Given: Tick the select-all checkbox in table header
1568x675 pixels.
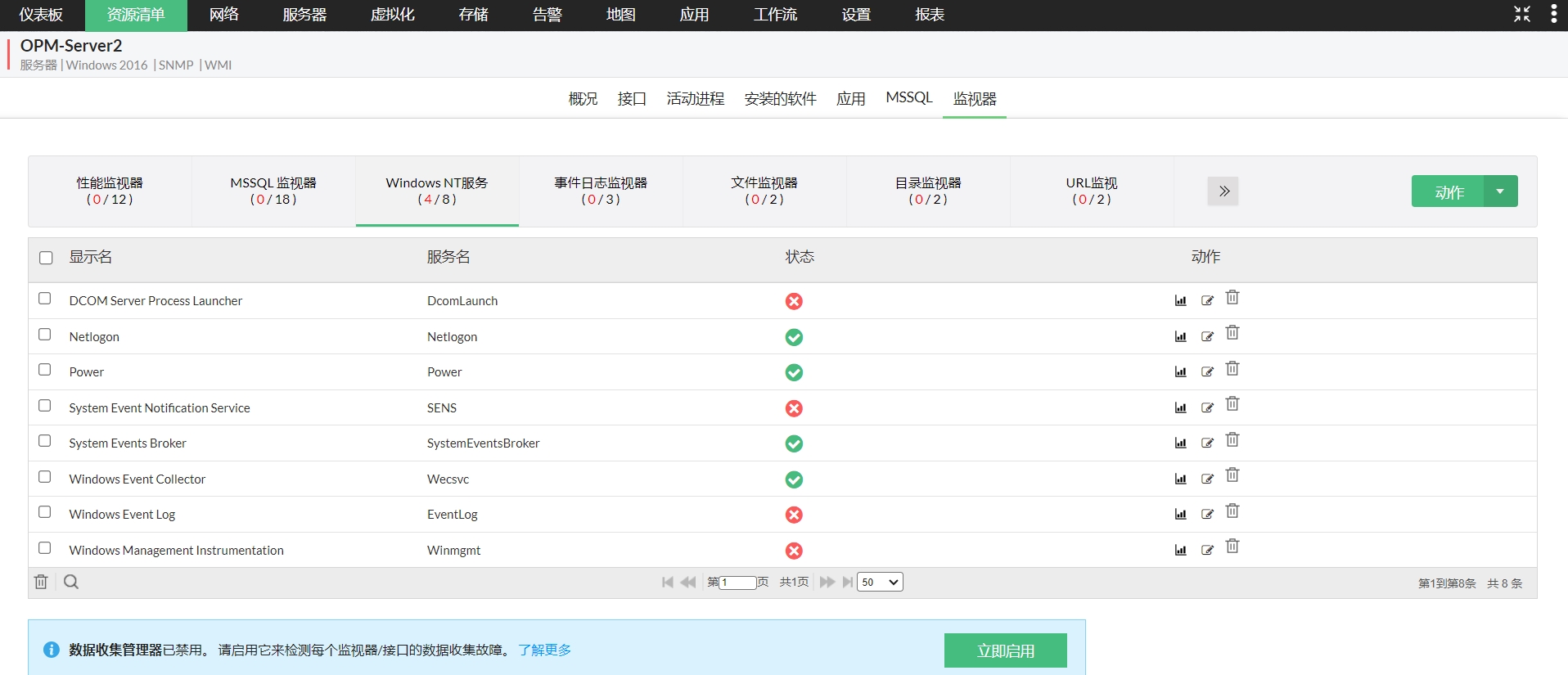Looking at the screenshot, I should coord(46,258).
